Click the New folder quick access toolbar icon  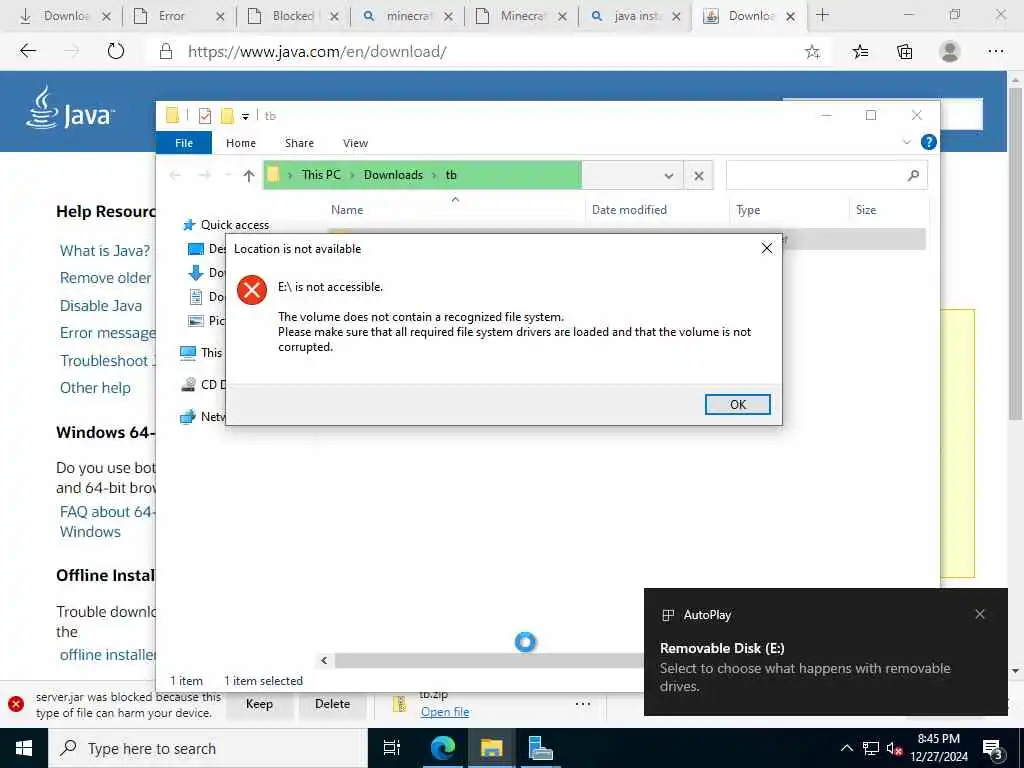tap(227, 116)
